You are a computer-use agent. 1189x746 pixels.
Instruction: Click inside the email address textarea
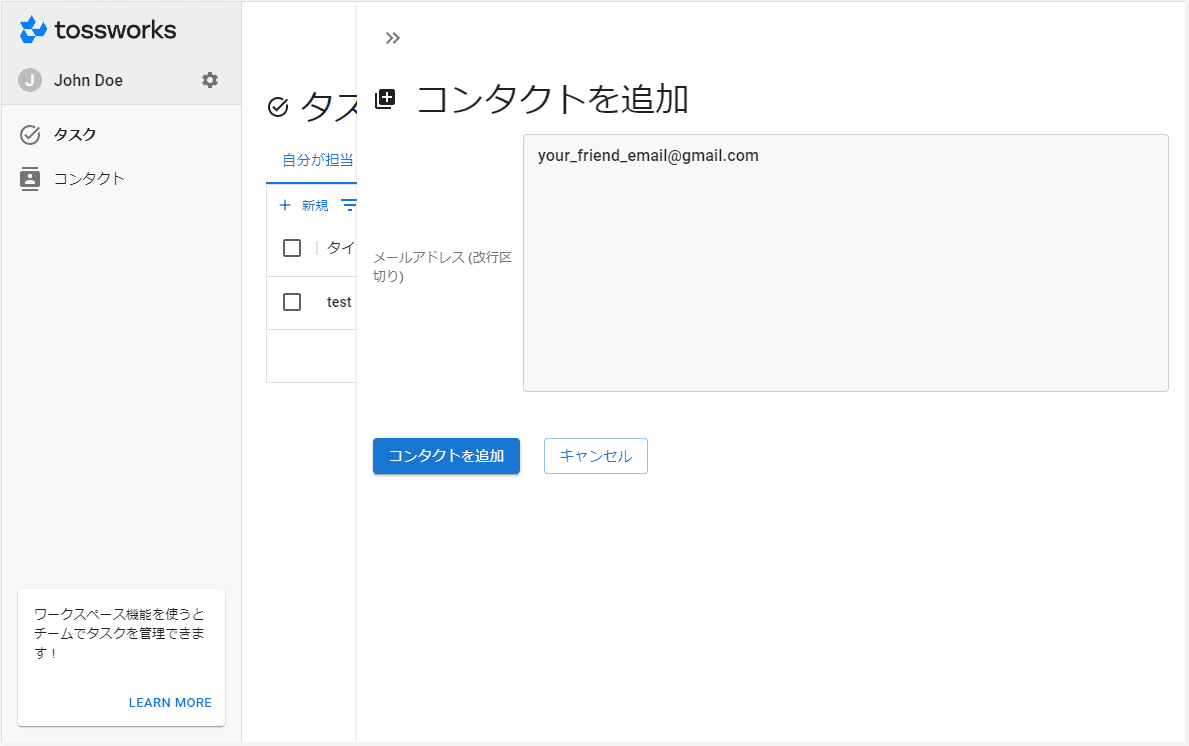coord(845,263)
